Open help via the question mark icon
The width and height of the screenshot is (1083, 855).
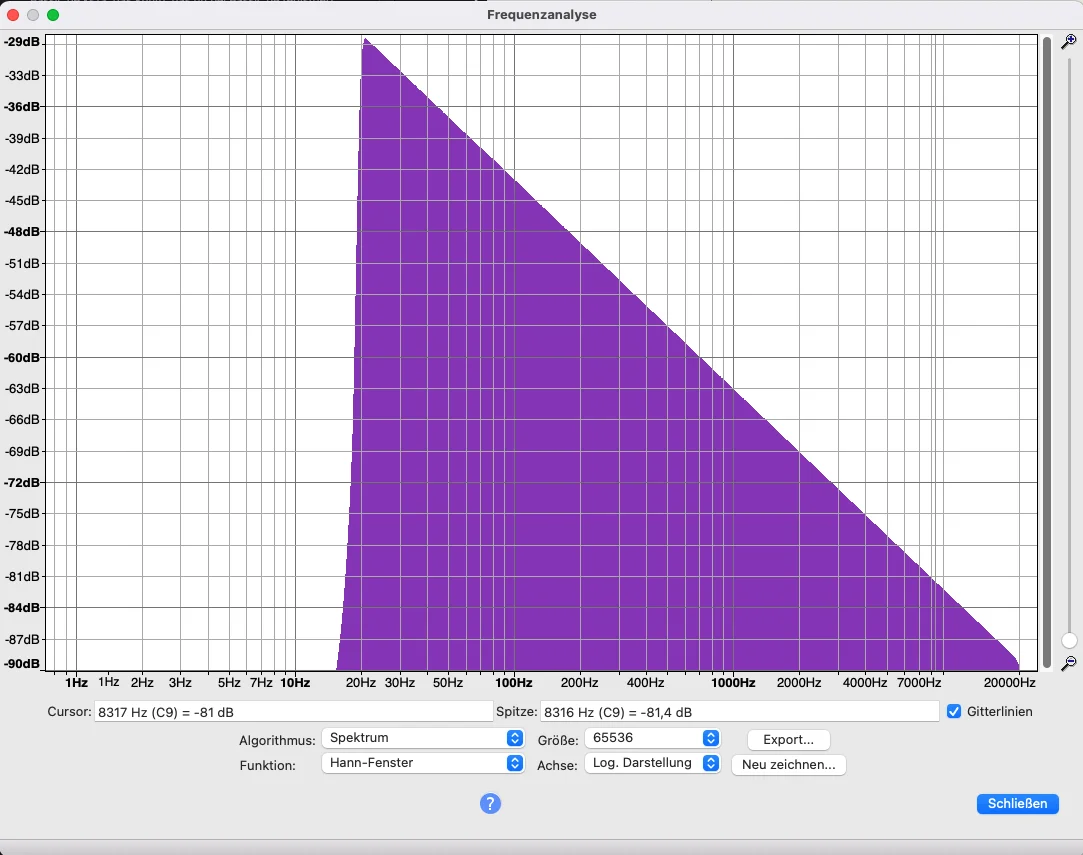pos(490,803)
